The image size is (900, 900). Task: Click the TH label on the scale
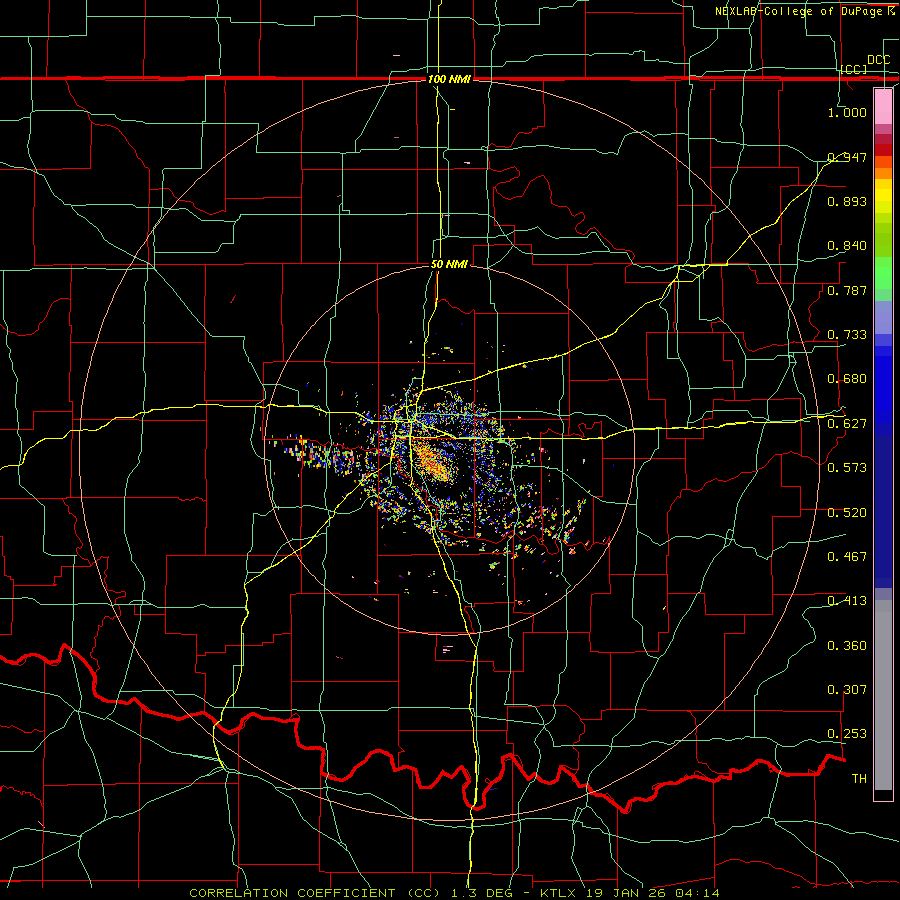click(859, 778)
